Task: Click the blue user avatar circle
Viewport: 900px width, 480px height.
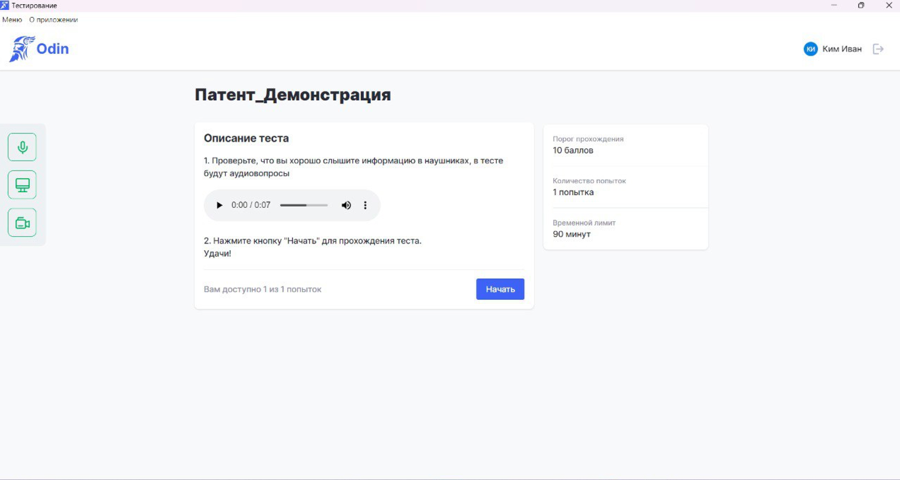Action: click(x=810, y=49)
